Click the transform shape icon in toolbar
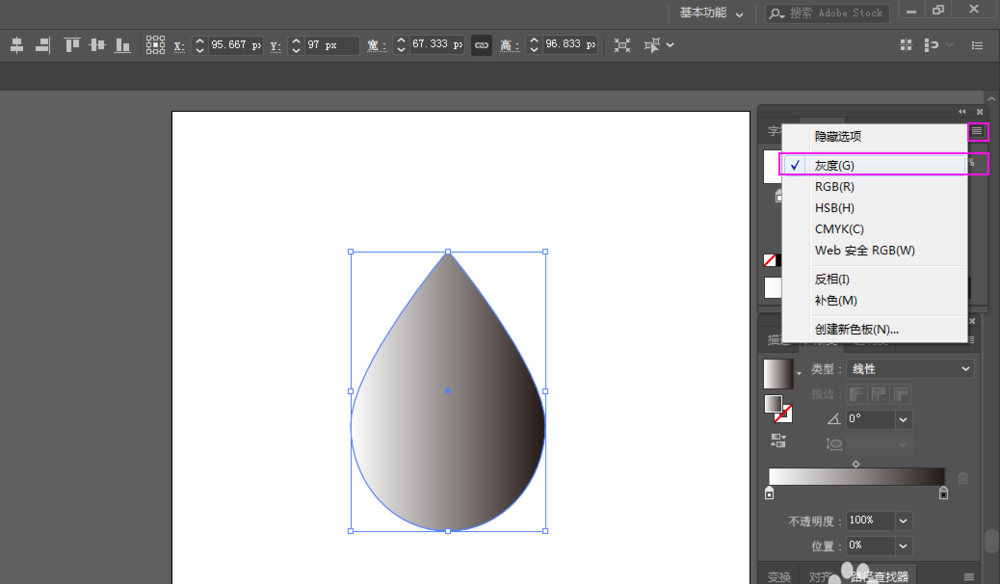 point(622,45)
